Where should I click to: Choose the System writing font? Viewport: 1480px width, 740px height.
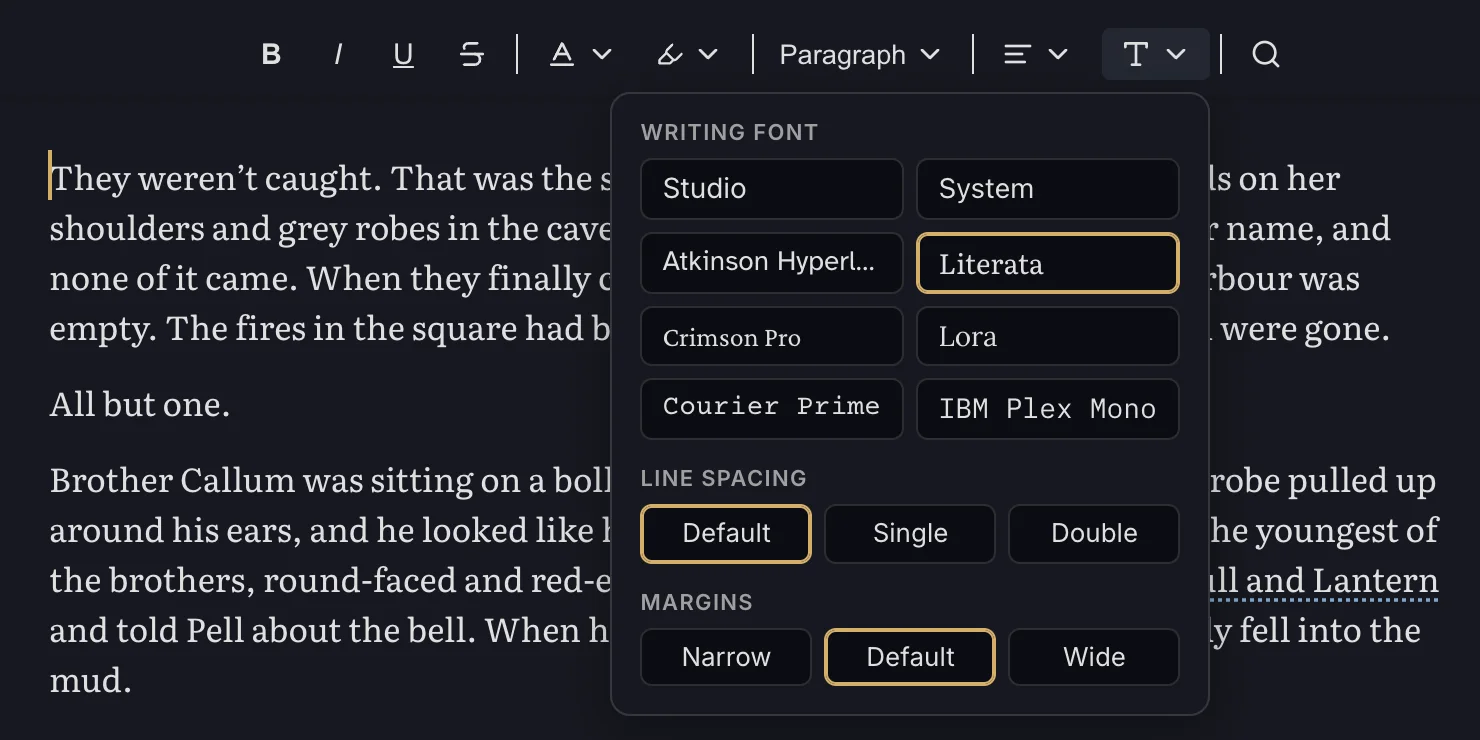point(1048,189)
